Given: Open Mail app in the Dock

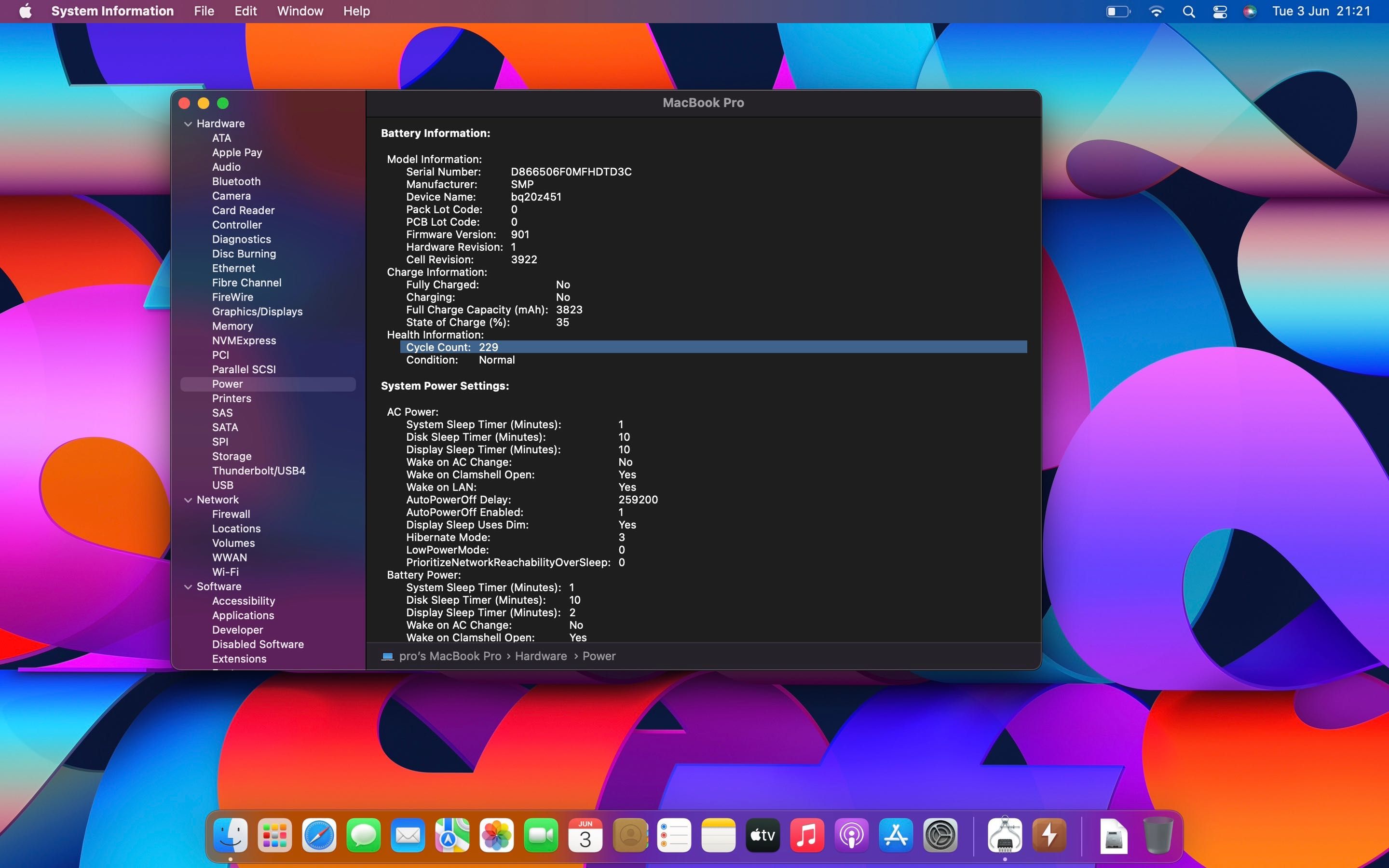Looking at the screenshot, I should [x=408, y=835].
